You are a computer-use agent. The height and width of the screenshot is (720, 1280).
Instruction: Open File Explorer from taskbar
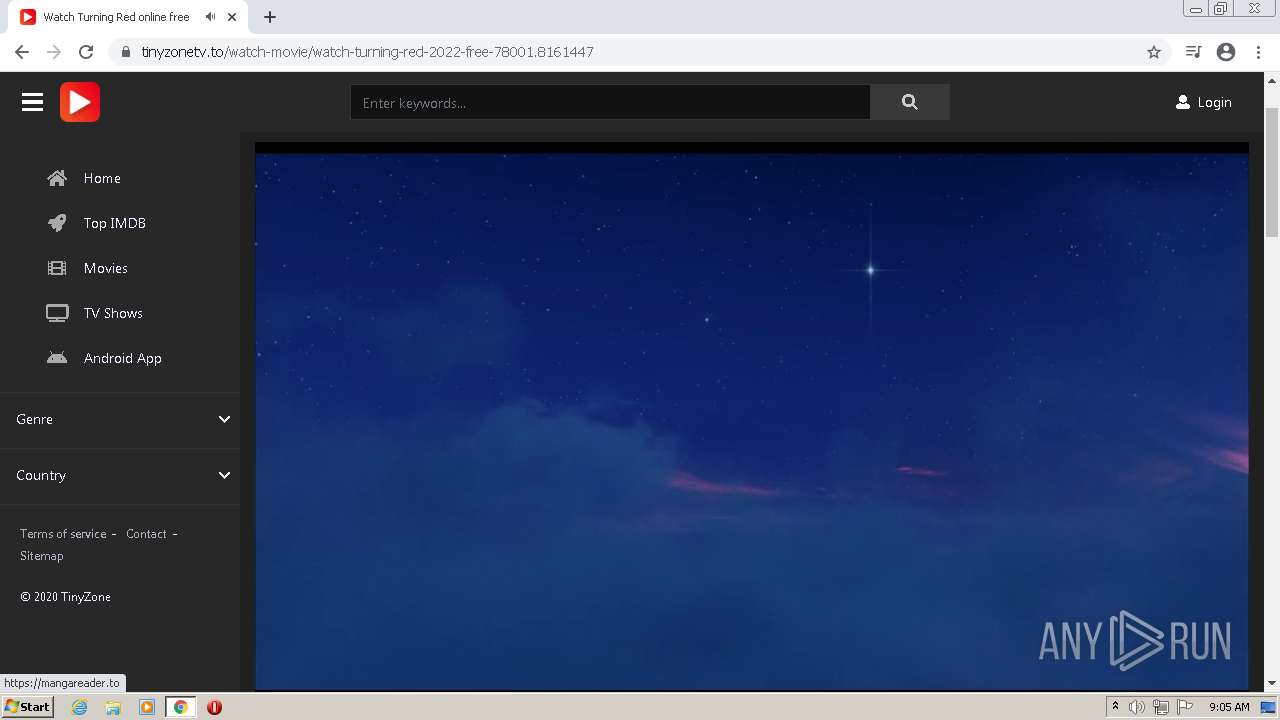tap(113, 707)
